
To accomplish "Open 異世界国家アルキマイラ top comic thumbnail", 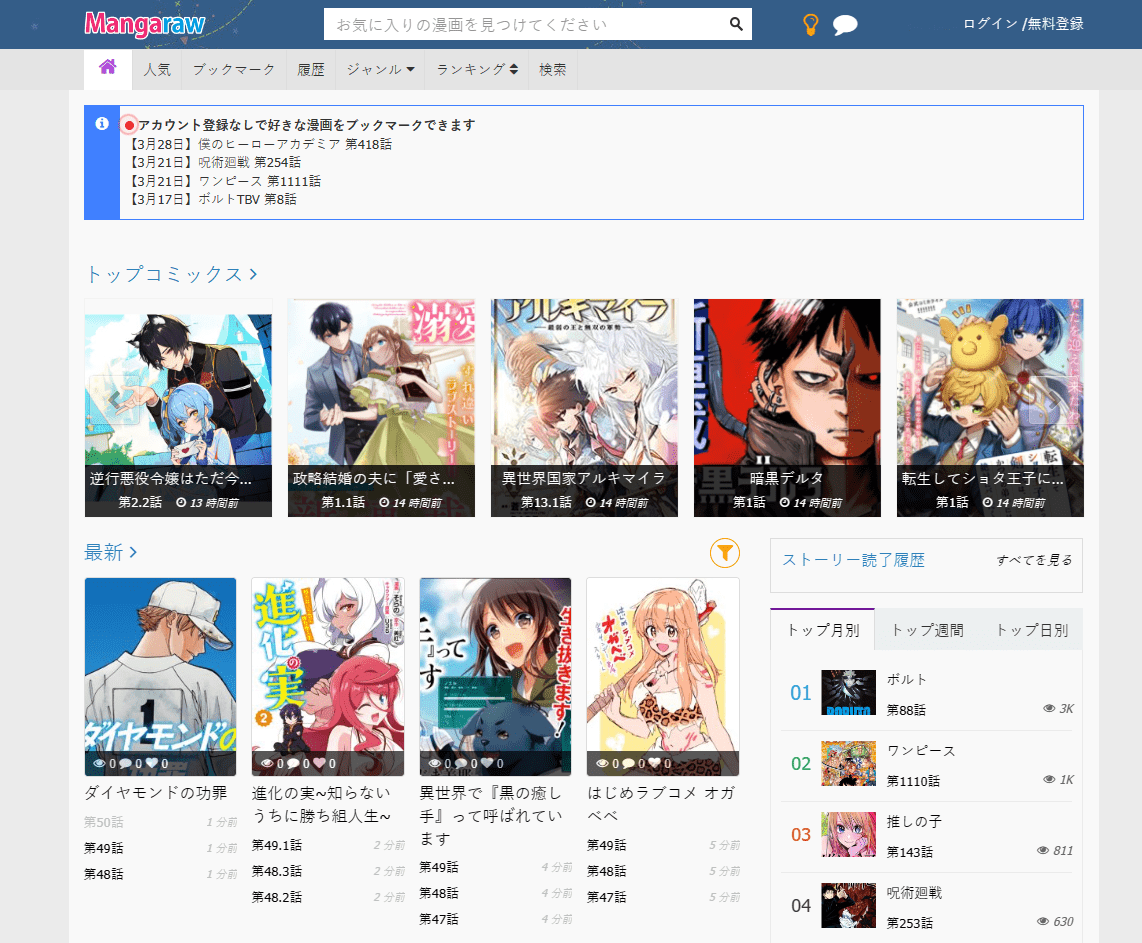I will tap(584, 408).
